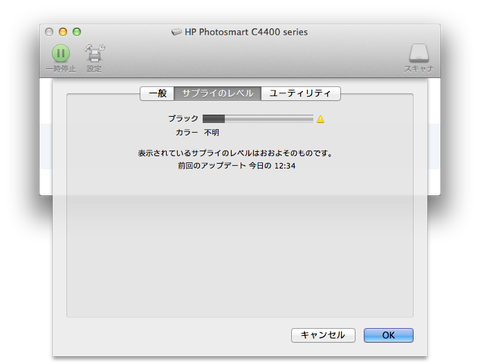Zoom window with the green button
This screenshot has height=364, width=480.
pos(77,32)
